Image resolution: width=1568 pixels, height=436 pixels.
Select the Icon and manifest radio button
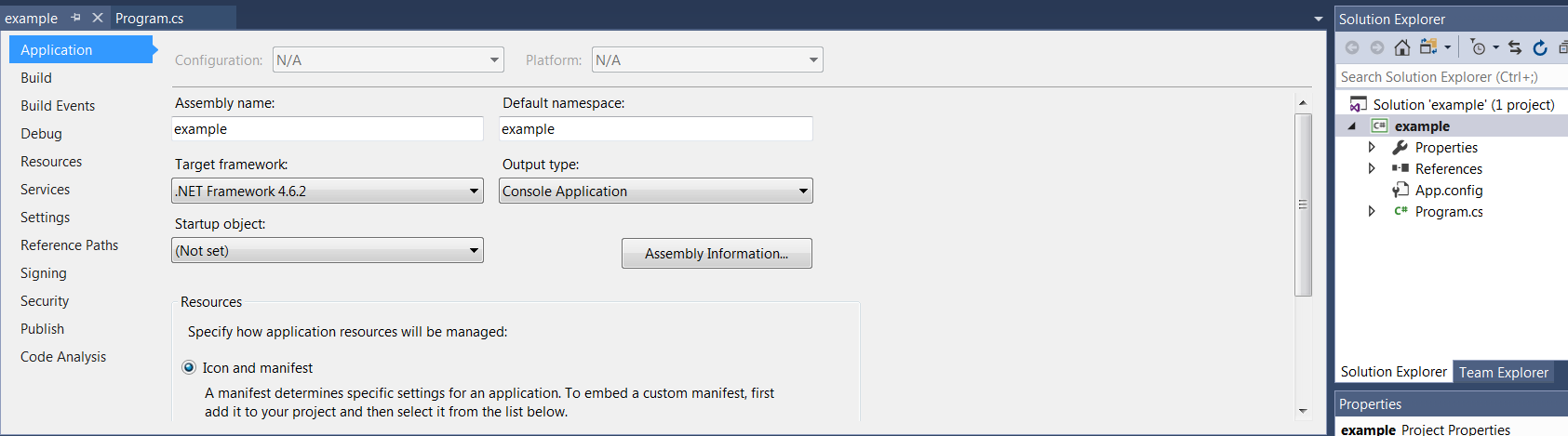coord(189,367)
